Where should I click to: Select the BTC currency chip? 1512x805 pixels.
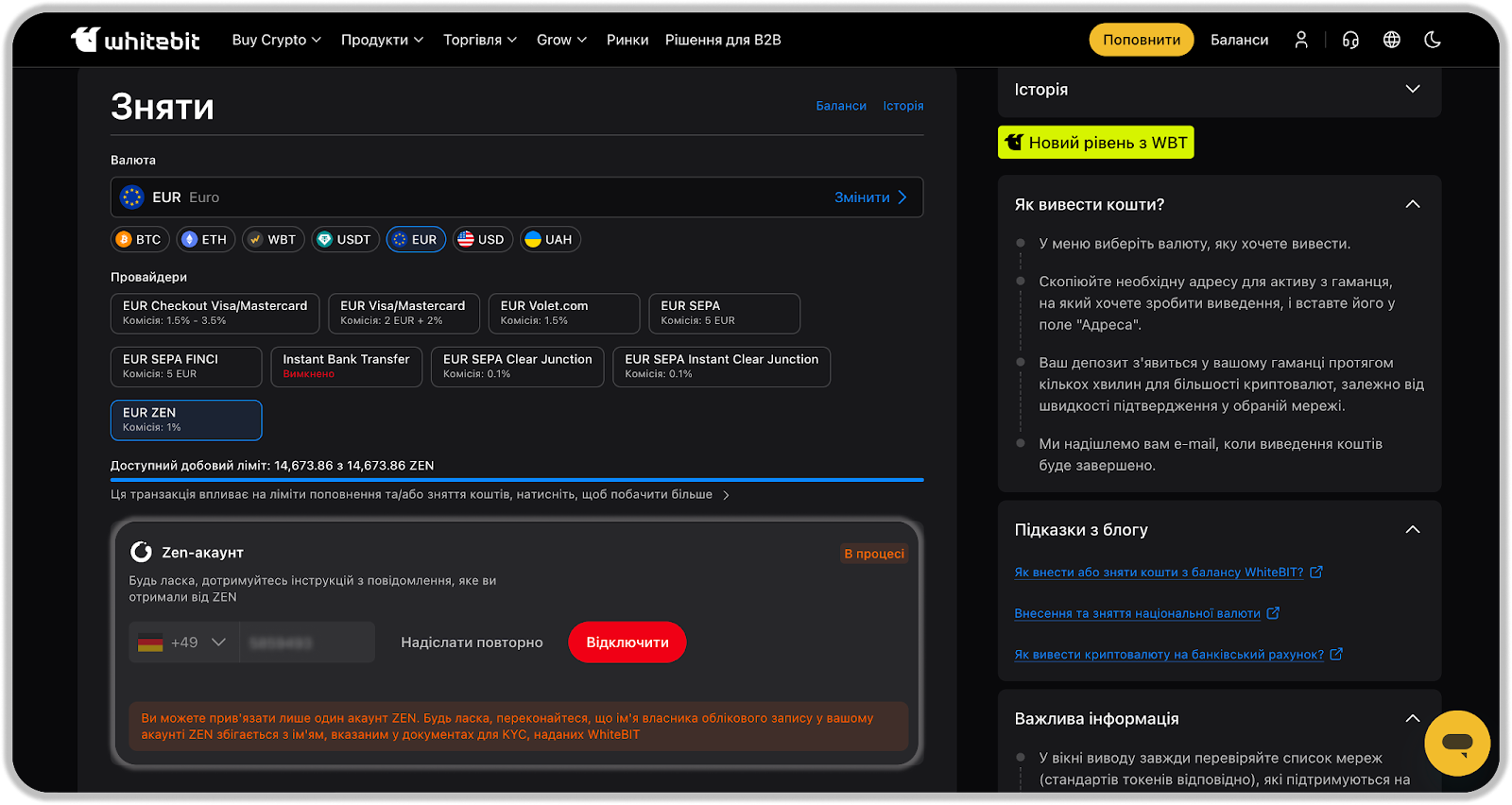140,240
